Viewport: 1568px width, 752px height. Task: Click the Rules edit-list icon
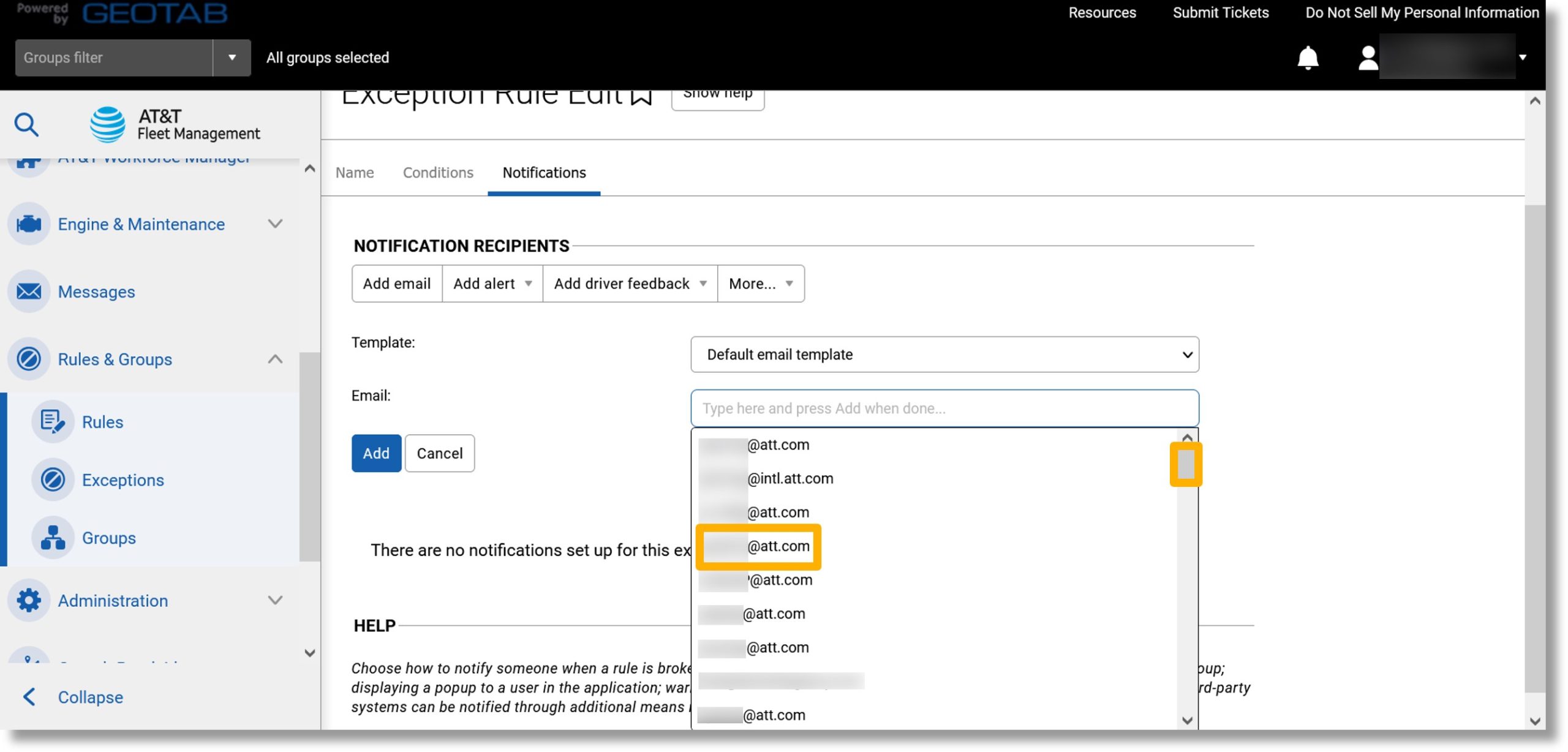pos(53,422)
